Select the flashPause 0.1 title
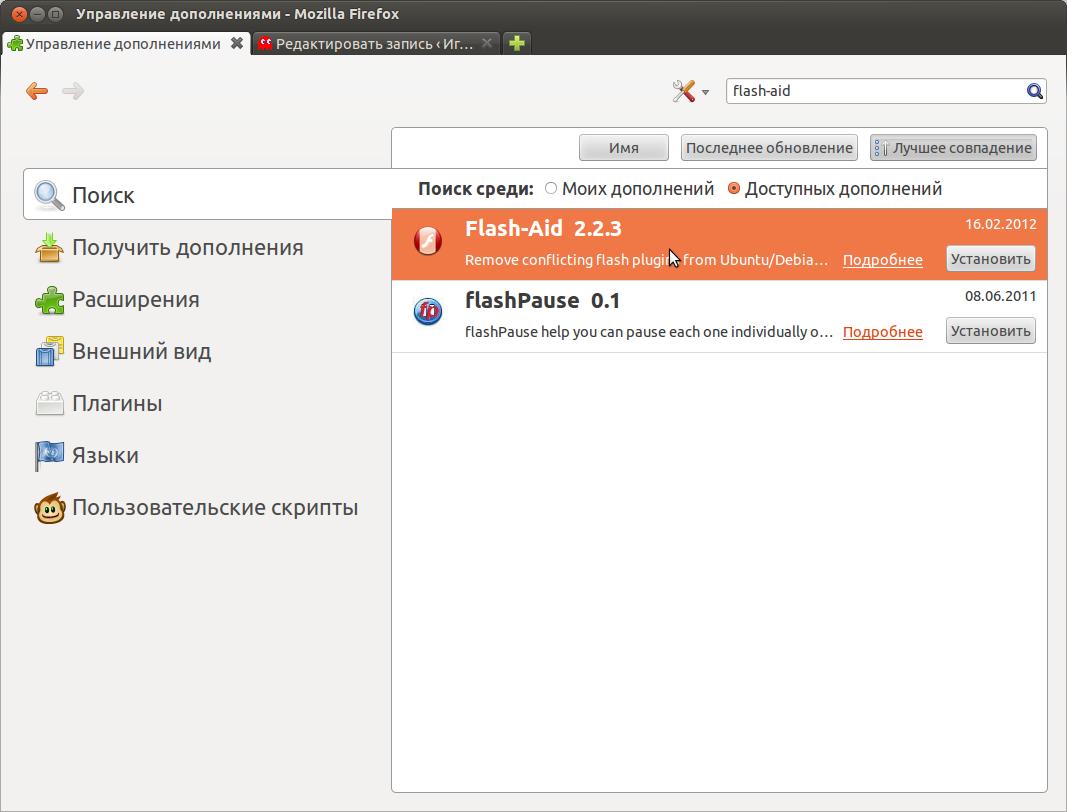This screenshot has height=812, width=1067. (x=542, y=301)
